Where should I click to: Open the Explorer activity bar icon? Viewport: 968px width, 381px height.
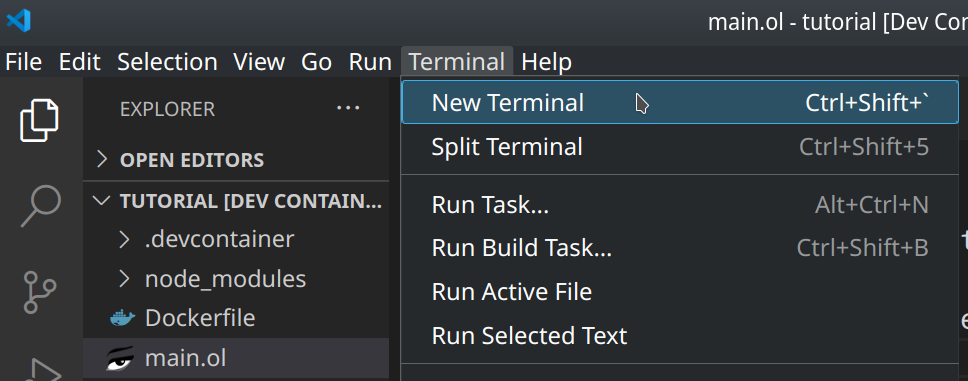(40, 120)
